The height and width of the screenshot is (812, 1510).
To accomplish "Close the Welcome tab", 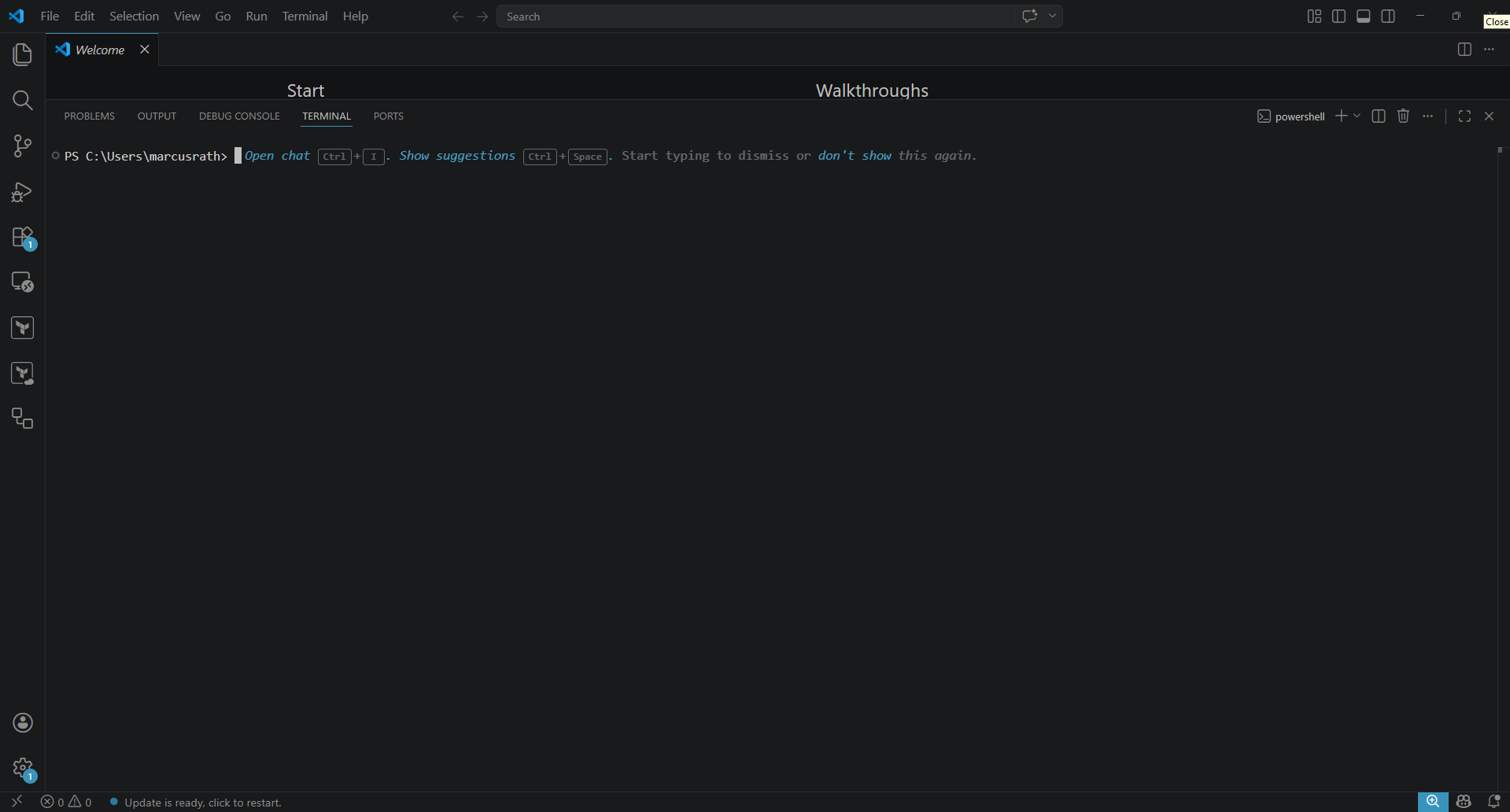I will click(x=145, y=49).
